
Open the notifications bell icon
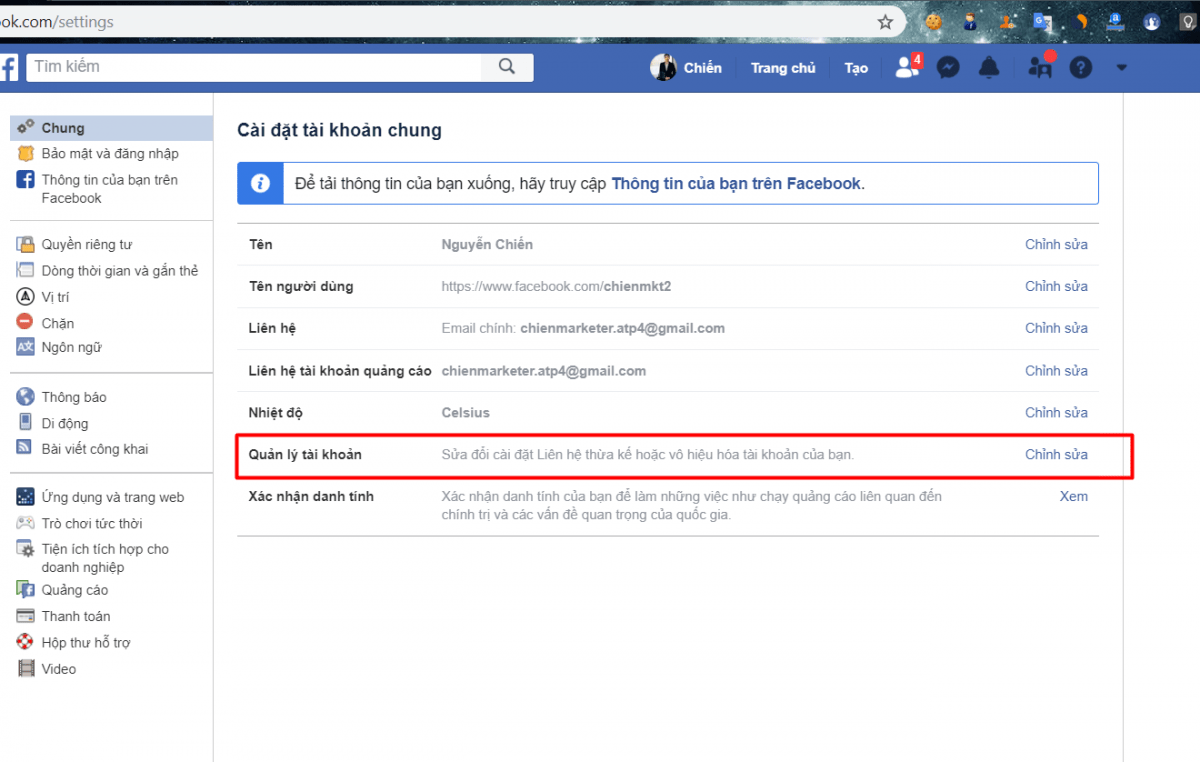point(989,68)
